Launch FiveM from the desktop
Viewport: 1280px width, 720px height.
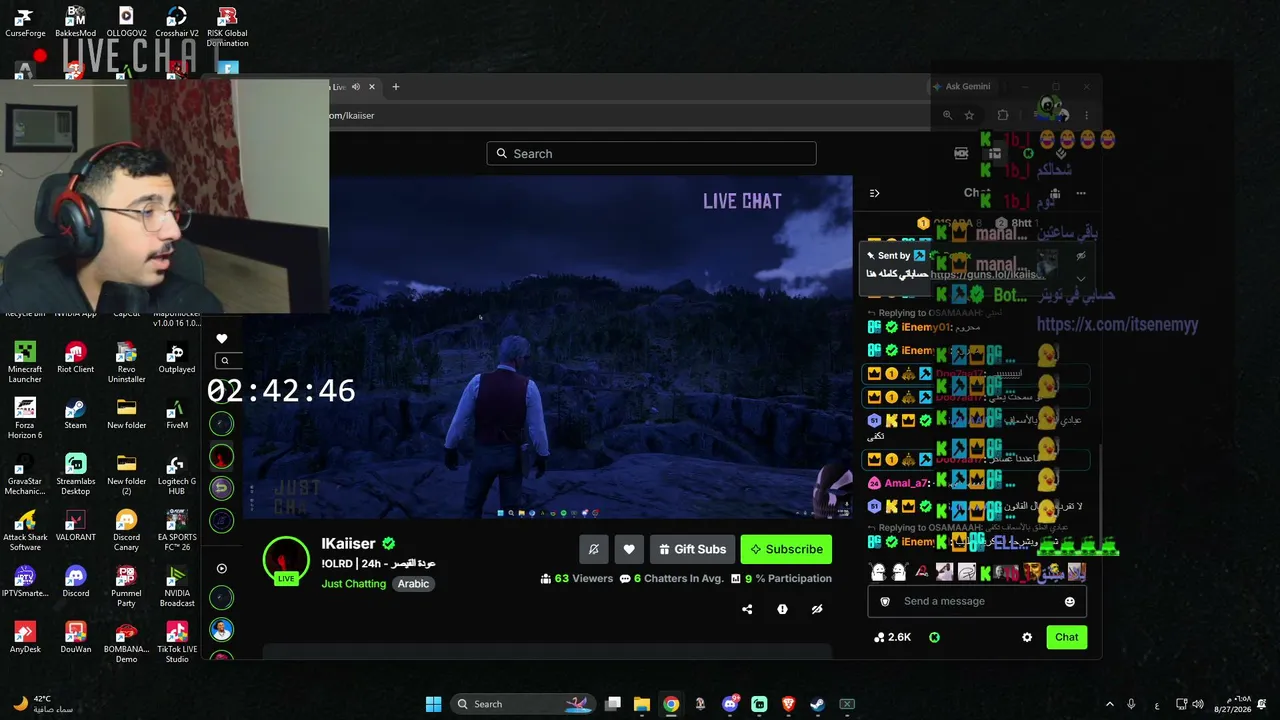177,414
